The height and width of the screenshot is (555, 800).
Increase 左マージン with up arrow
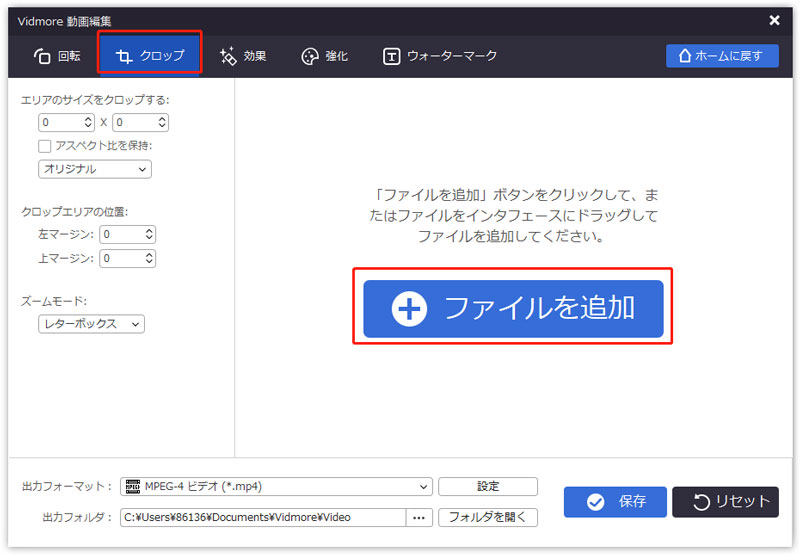point(149,231)
